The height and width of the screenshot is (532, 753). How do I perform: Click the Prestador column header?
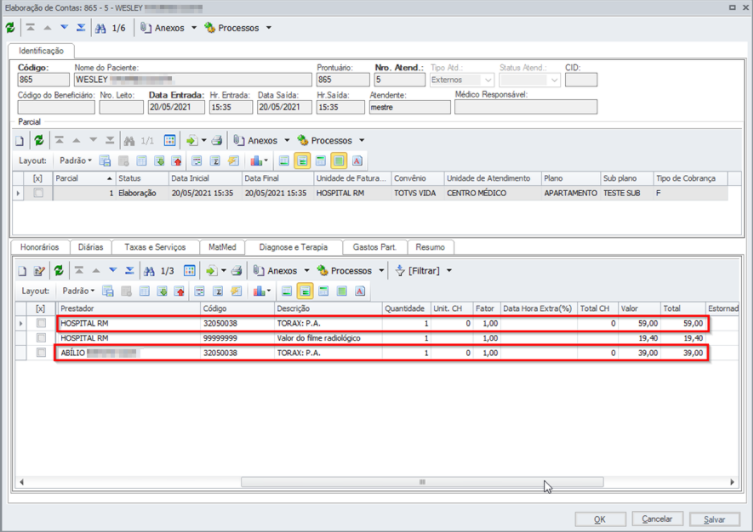pos(128,309)
